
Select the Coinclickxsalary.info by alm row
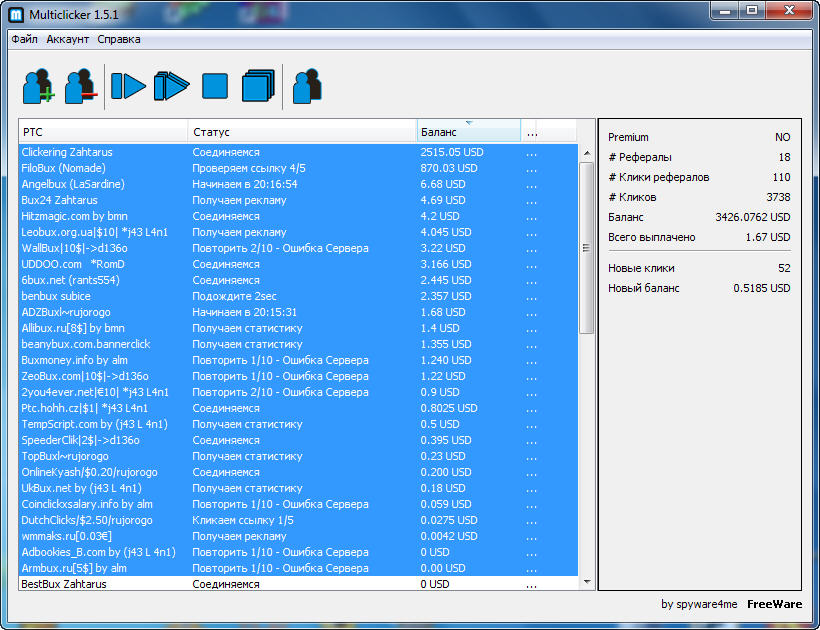[x=299, y=504]
